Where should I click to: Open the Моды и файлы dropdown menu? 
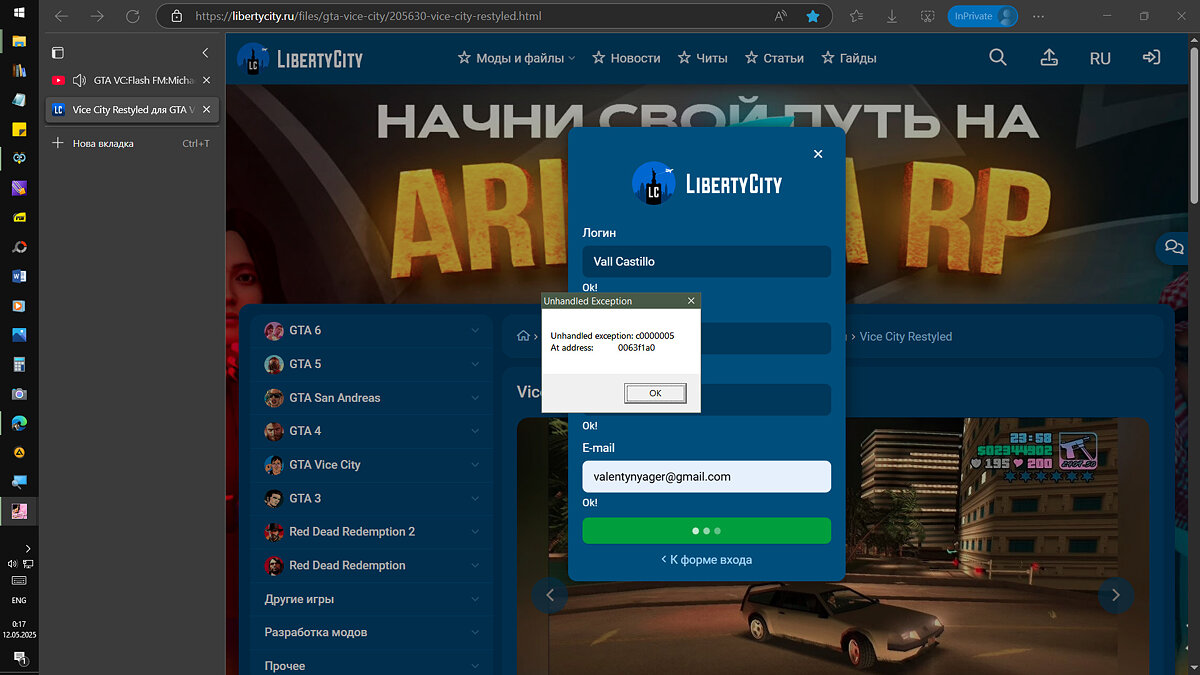click(x=516, y=58)
